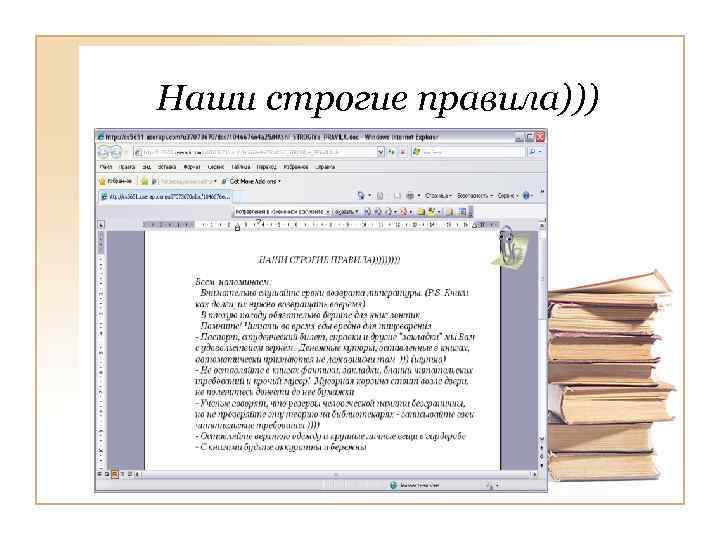720x540 pixels.
Task: Click the horizontal scrollbar under the document
Action: point(336,474)
